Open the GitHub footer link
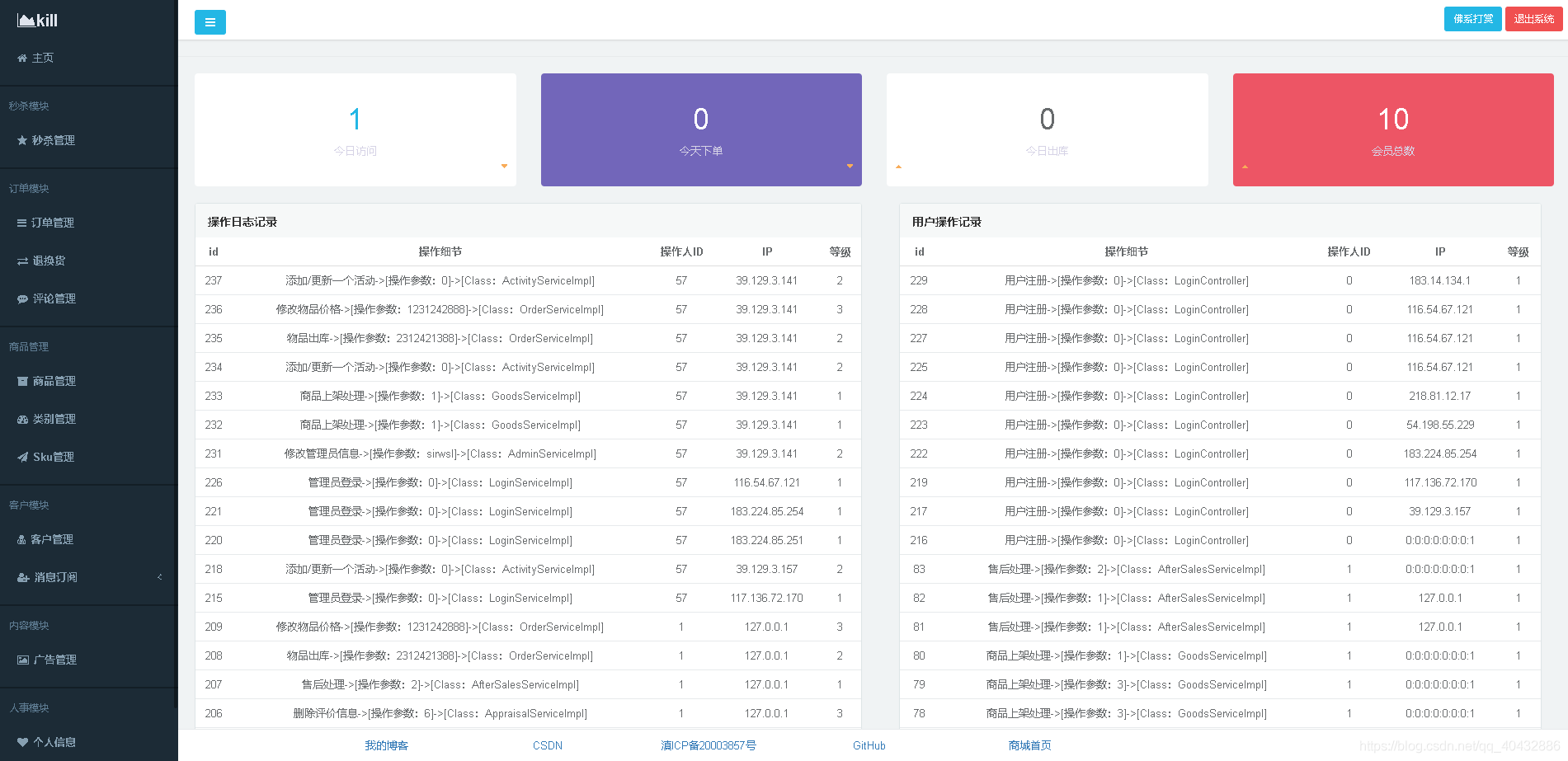This screenshot has height=761, width=1568. (869, 746)
